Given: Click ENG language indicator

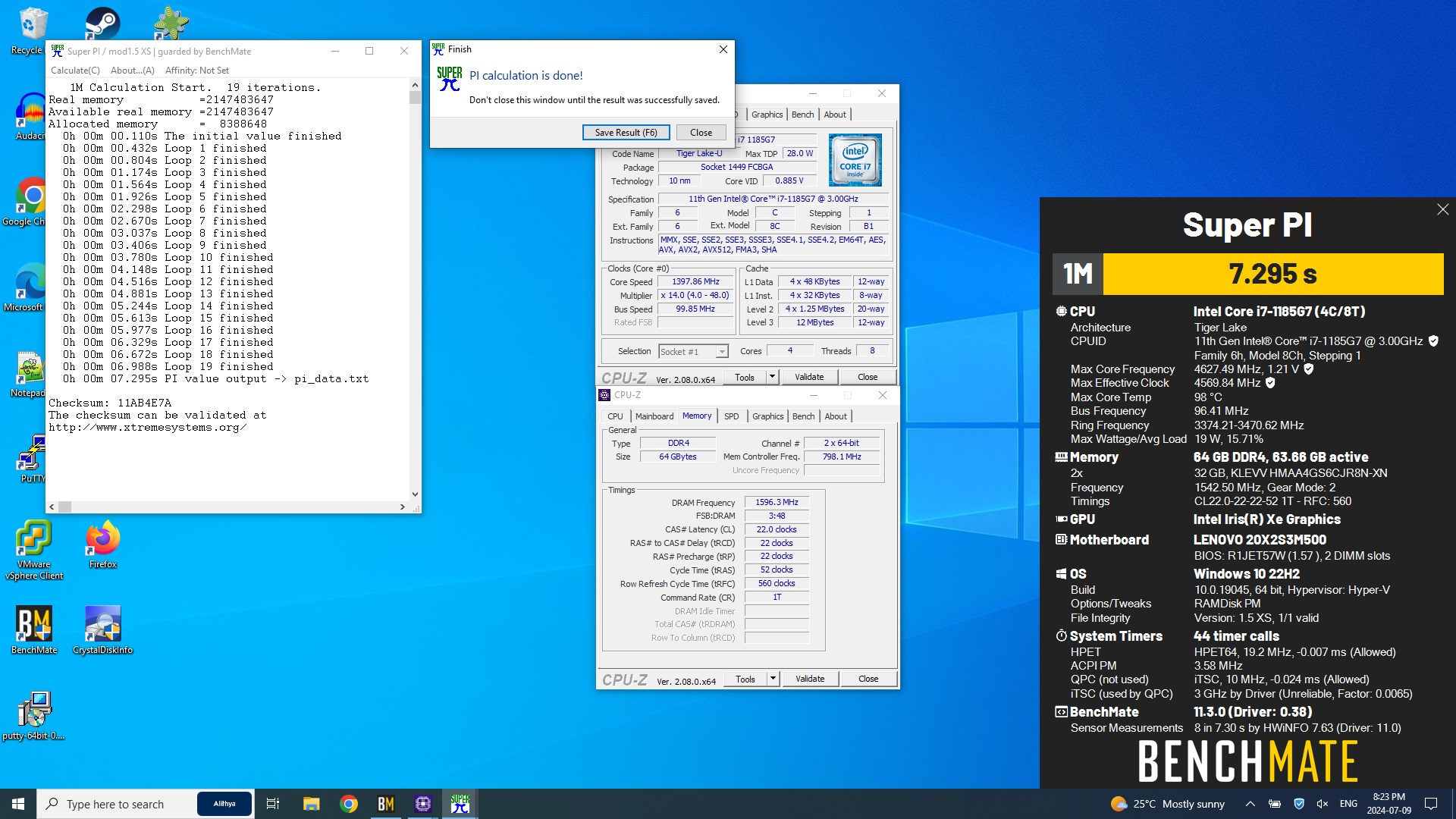Looking at the screenshot, I should 1348,804.
